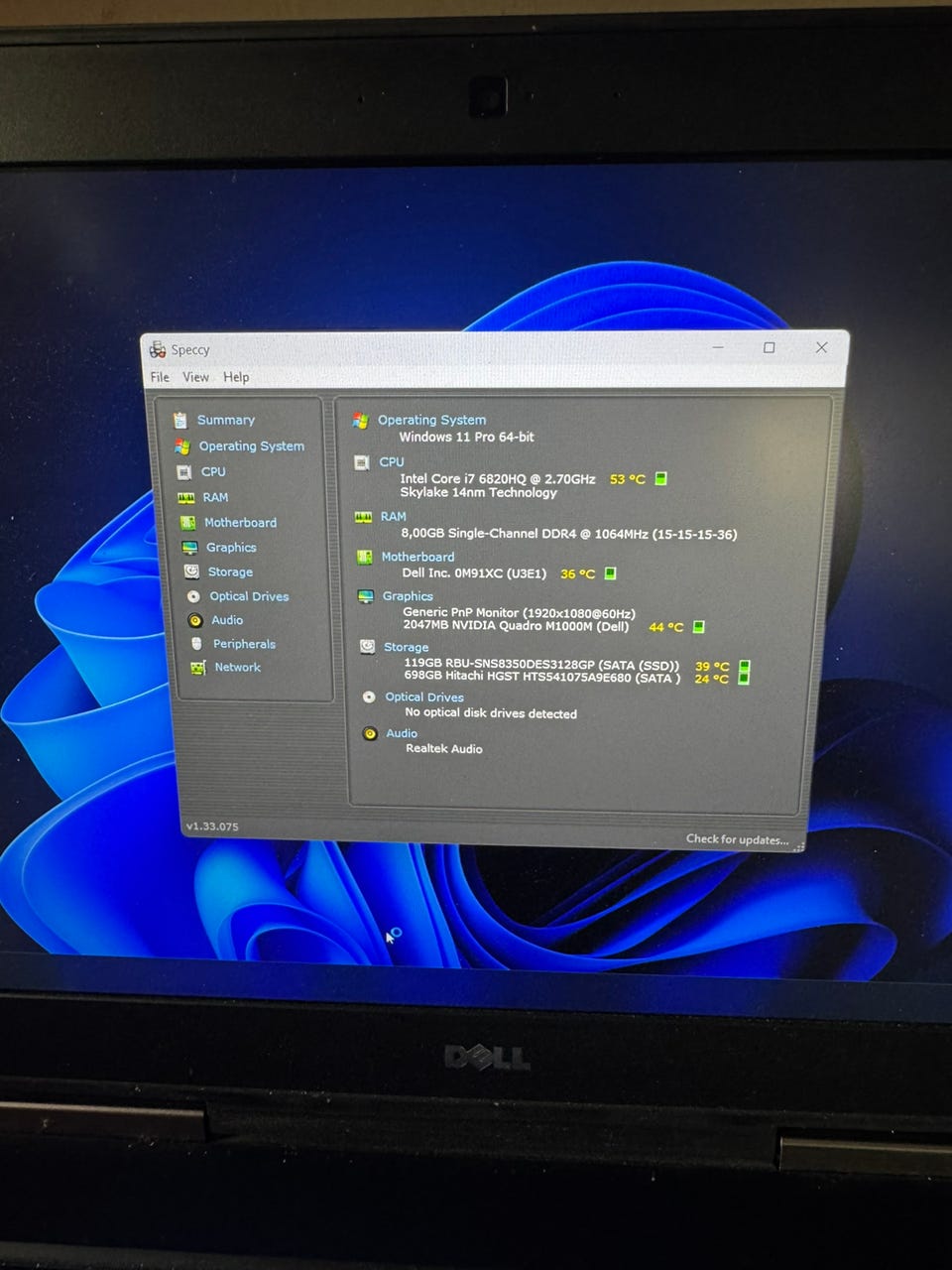Click the Optical Drives heading link in summary
Viewport: 952px width, 1270px height.
[424, 698]
